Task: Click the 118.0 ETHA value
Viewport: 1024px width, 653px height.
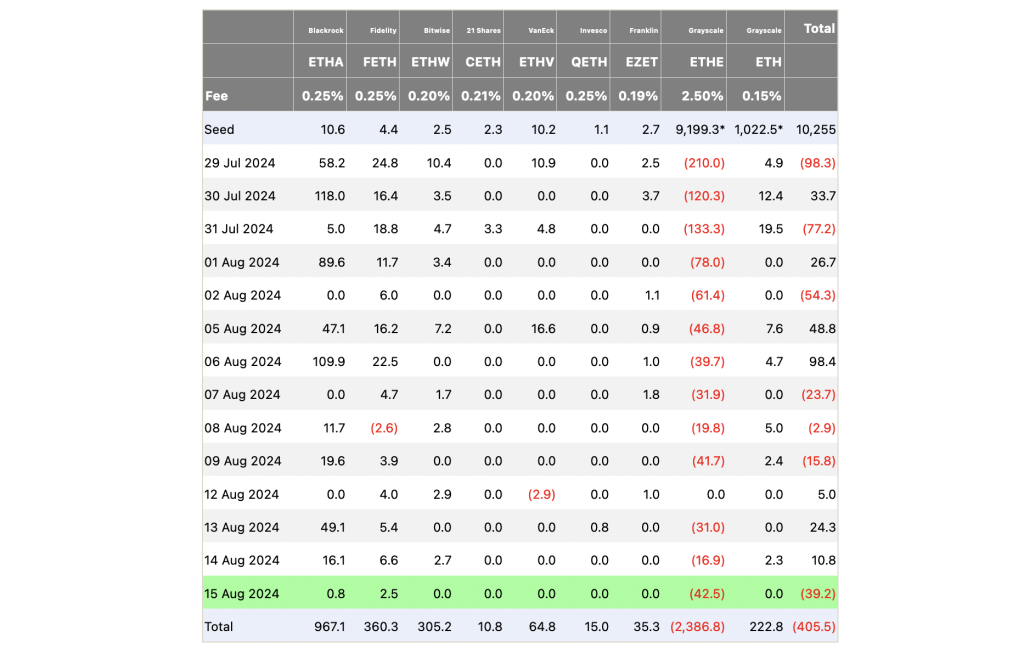Action: (x=330, y=196)
